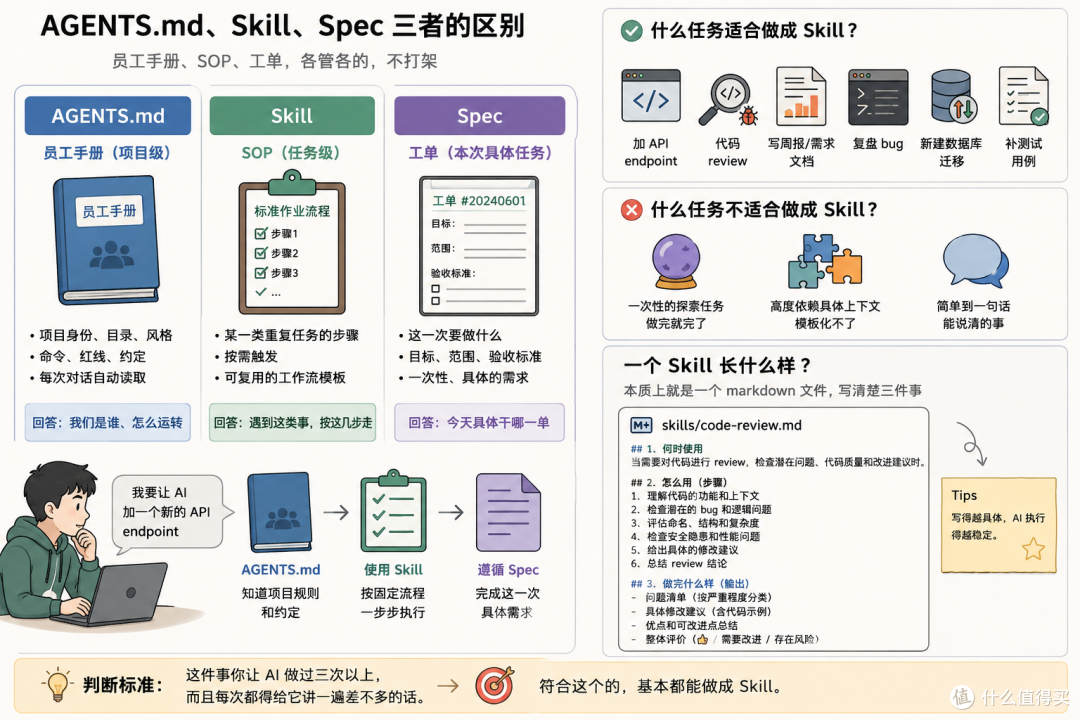The width and height of the screenshot is (1080, 720).
Task: Click the 工单 #20240601 form title
Action: click(x=479, y=200)
